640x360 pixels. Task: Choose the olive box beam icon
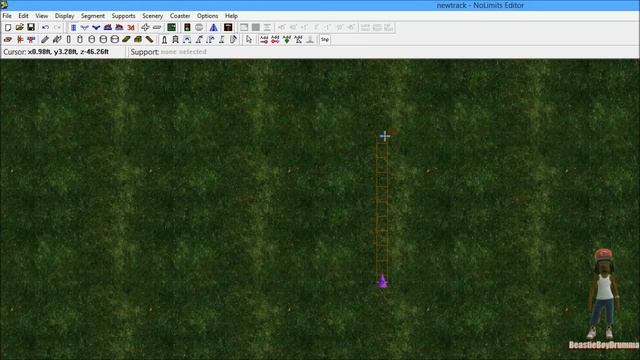pyautogui.click(x=138, y=40)
